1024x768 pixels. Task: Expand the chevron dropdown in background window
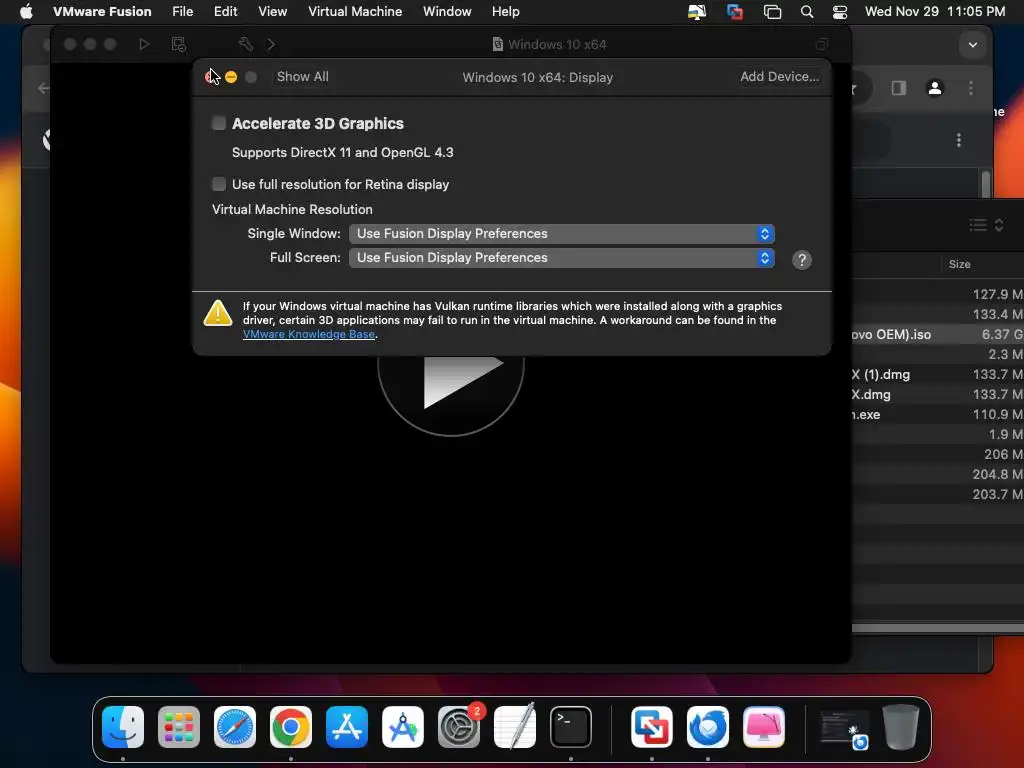click(972, 45)
